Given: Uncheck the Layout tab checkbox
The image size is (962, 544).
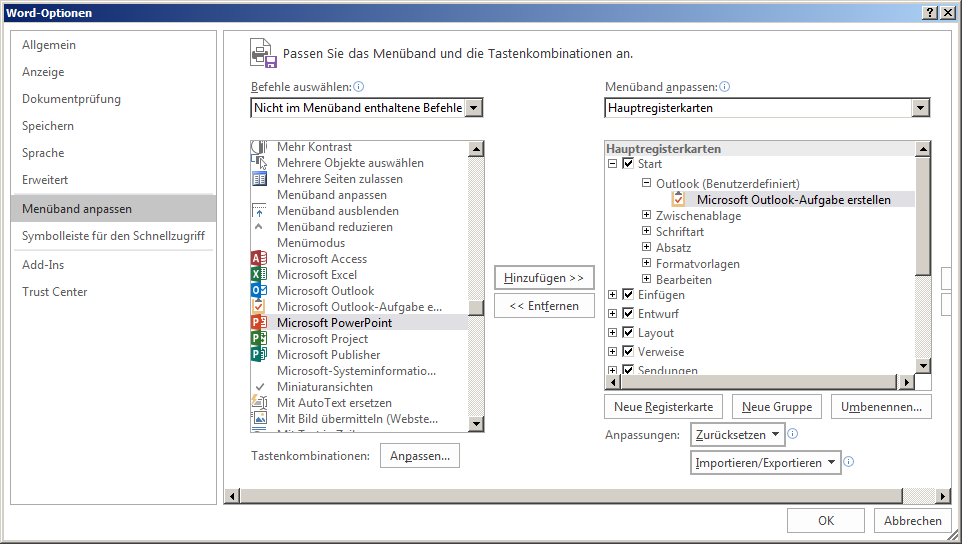Looking at the screenshot, I should pos(628,332).
